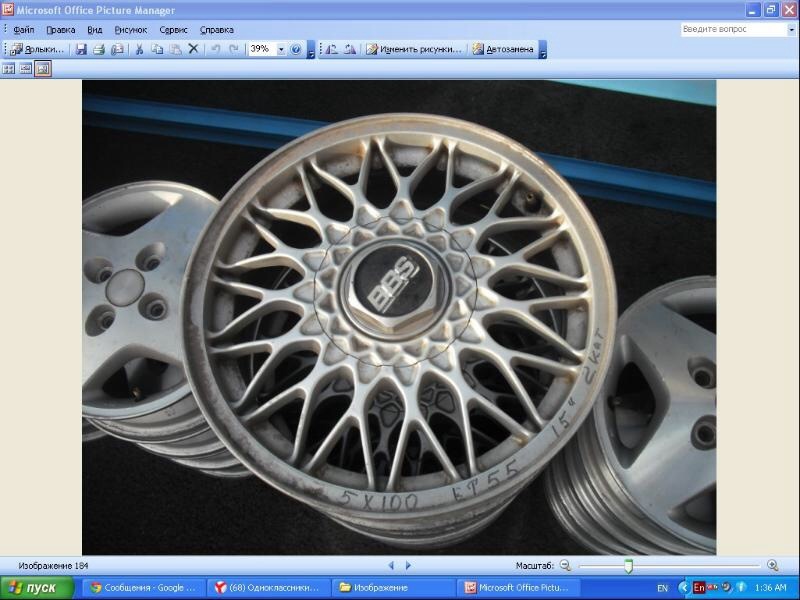Image resolution: width=800 pixels, height=600 pixels.
Task: Open the Рисунок menu
Action: coord(131,30)
